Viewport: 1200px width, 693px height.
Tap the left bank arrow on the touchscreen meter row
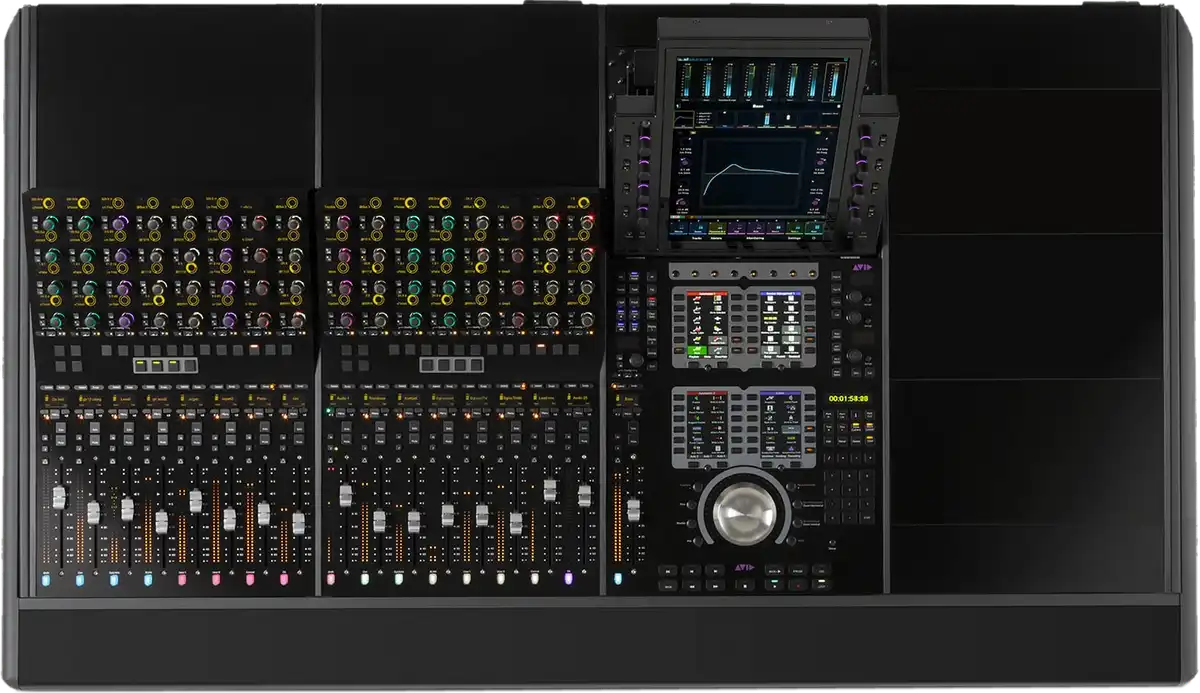678,106
